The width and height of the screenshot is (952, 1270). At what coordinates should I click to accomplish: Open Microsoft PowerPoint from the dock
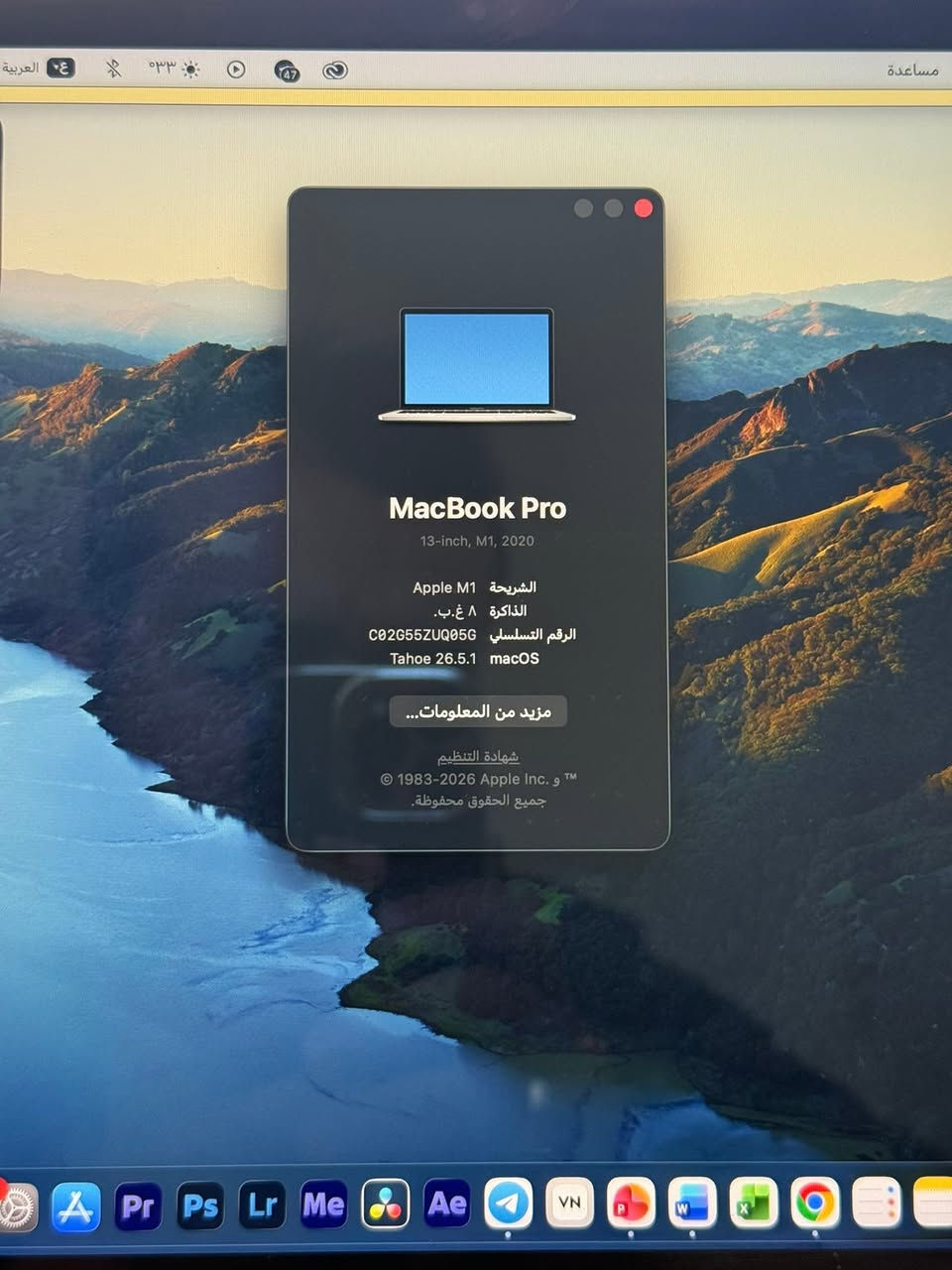tap(631, 1204)
